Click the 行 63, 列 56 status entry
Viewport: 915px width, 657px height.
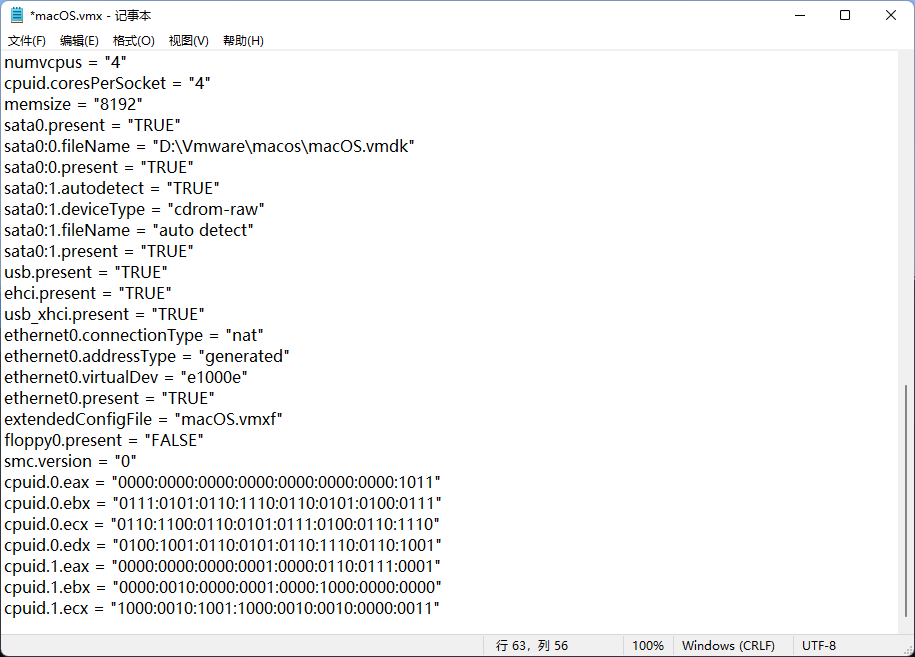pos(532,645)
